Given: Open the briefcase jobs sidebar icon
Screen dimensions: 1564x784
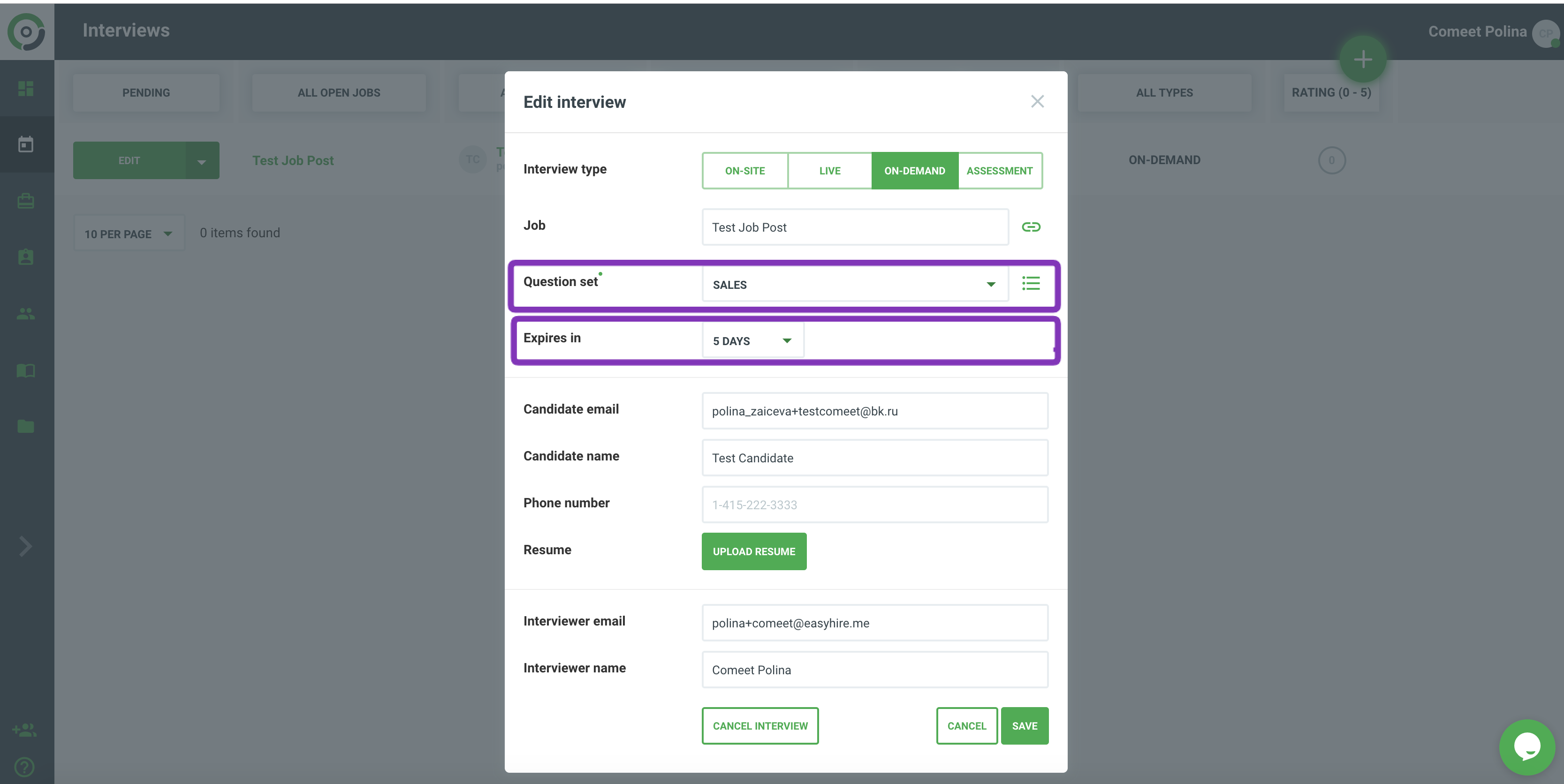Looking at the screenshot, I should click(25, 201).
